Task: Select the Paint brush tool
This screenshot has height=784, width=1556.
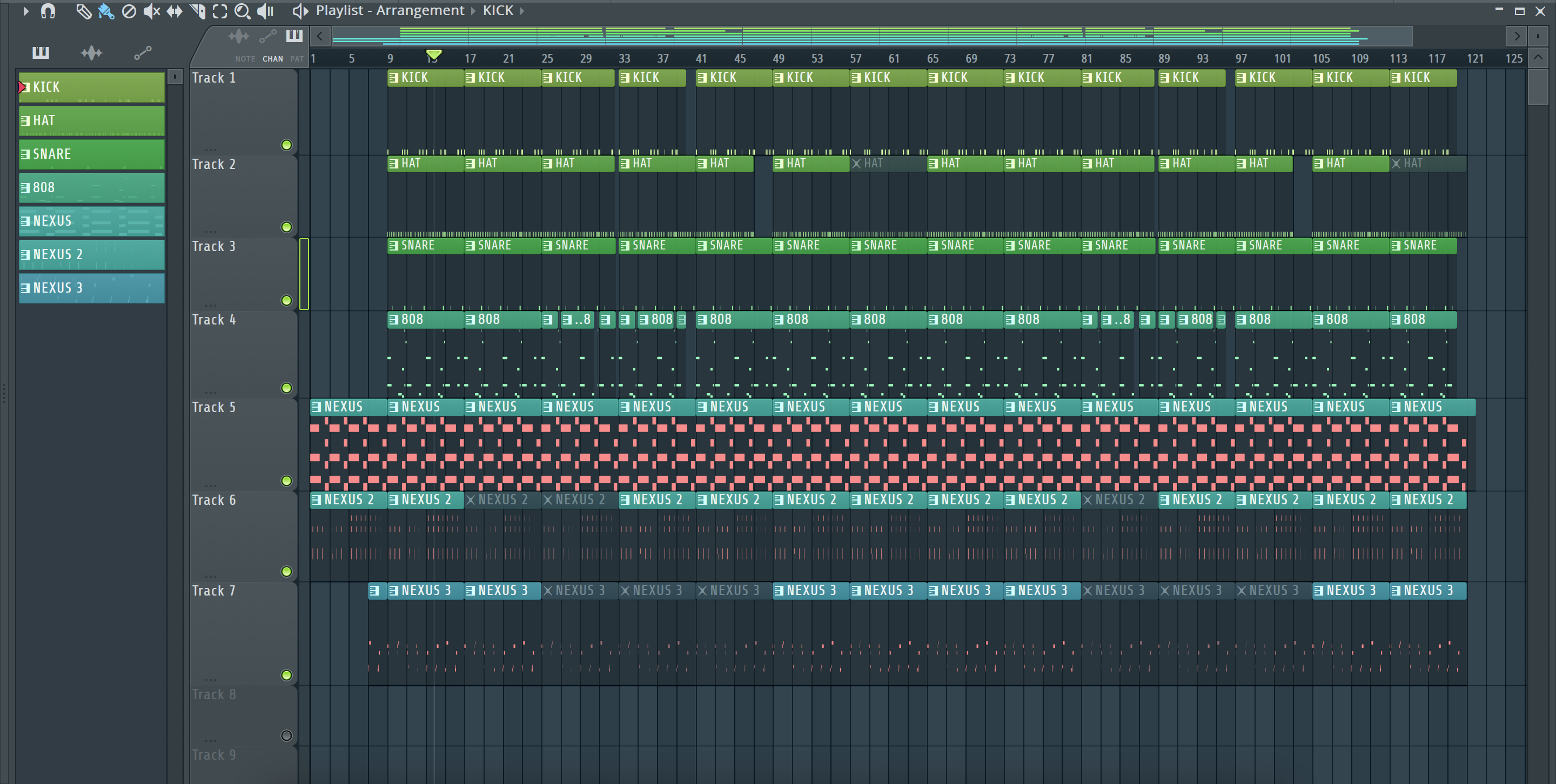Action: pos(106,11)
